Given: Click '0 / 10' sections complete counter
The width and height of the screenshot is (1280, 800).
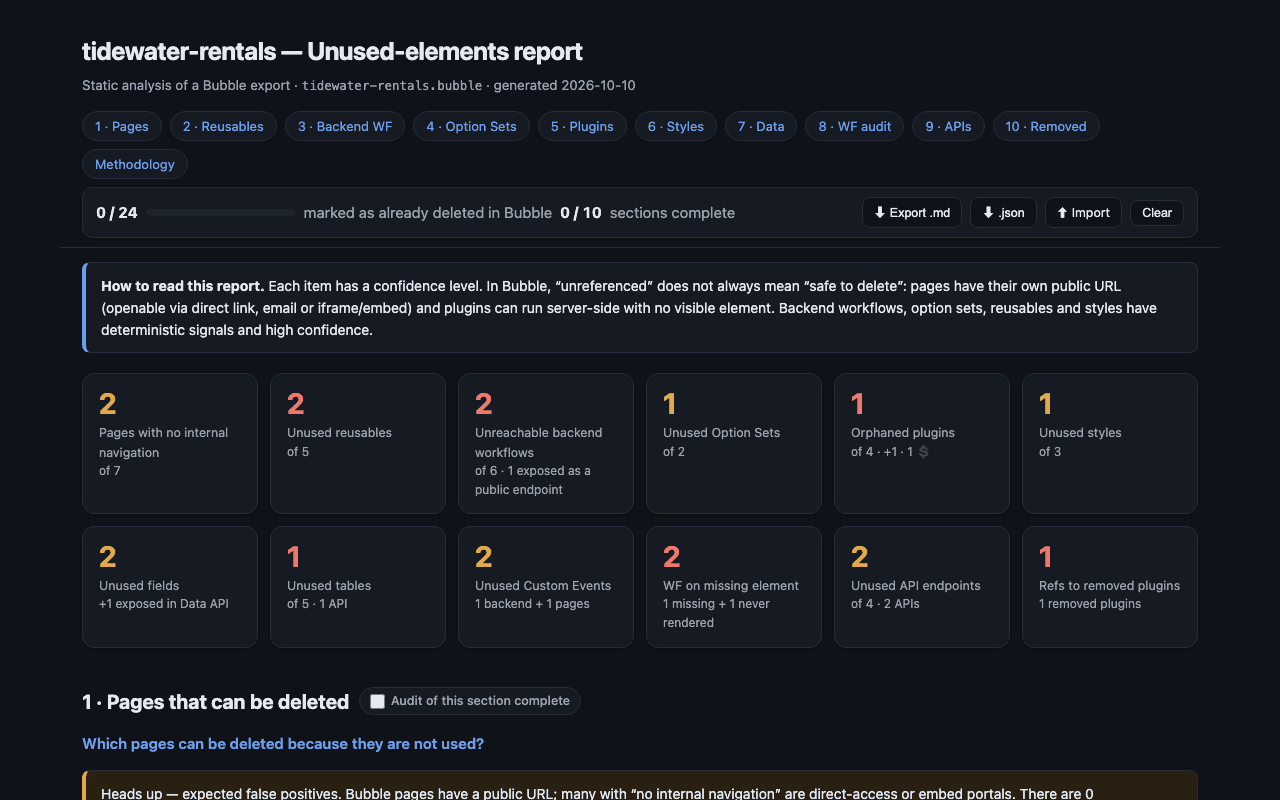Looking at the screenshot, I should point(581,212).
